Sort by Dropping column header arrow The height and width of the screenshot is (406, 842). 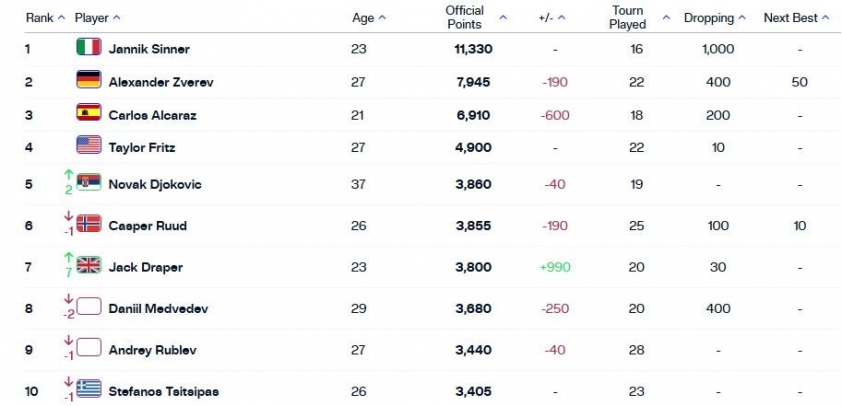pos(742,18)
